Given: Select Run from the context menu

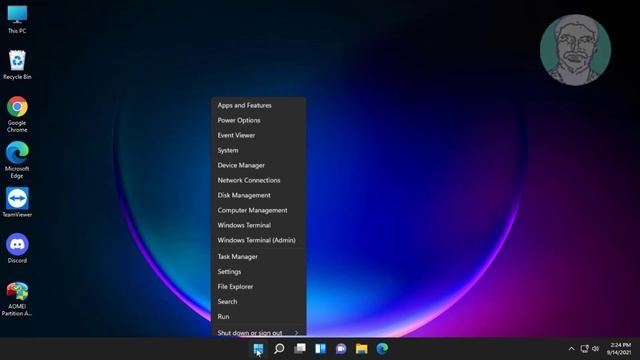Looking at the screenshot, I should click(258, 317).
